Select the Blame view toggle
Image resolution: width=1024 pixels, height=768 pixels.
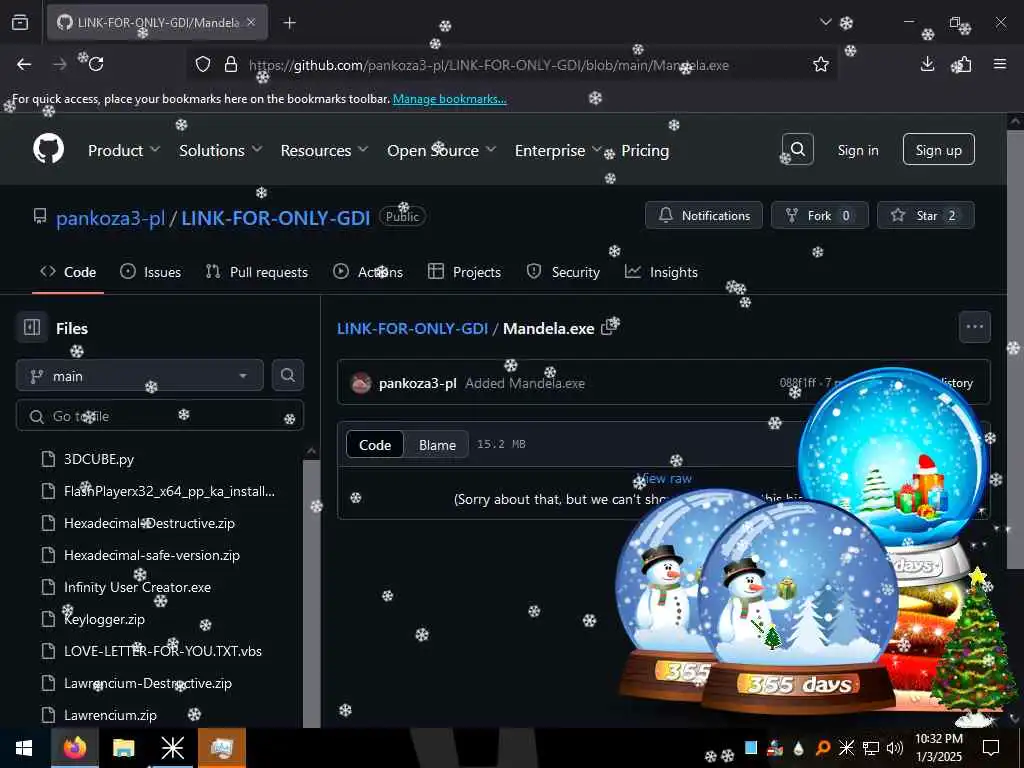tap(437, 445)
